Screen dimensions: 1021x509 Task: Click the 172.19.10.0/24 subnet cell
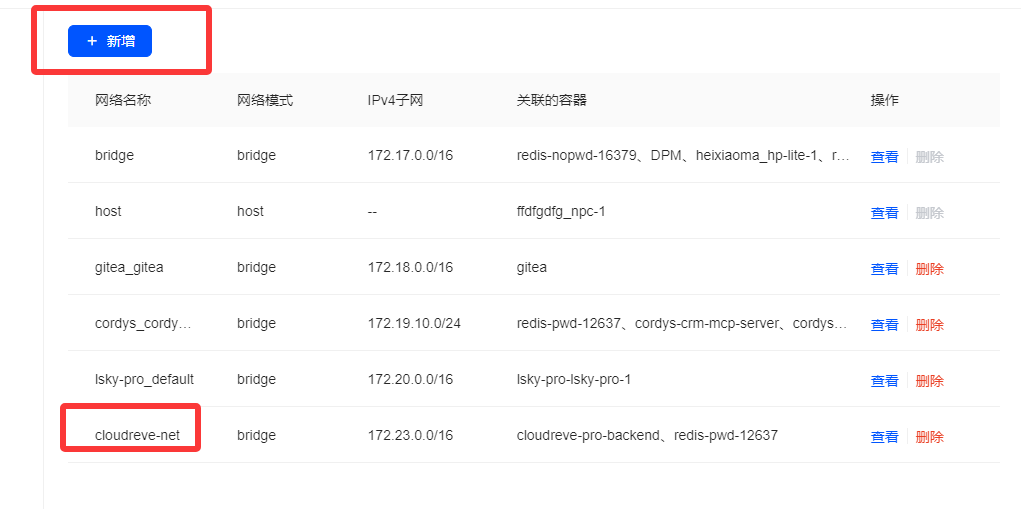point(414,323)
